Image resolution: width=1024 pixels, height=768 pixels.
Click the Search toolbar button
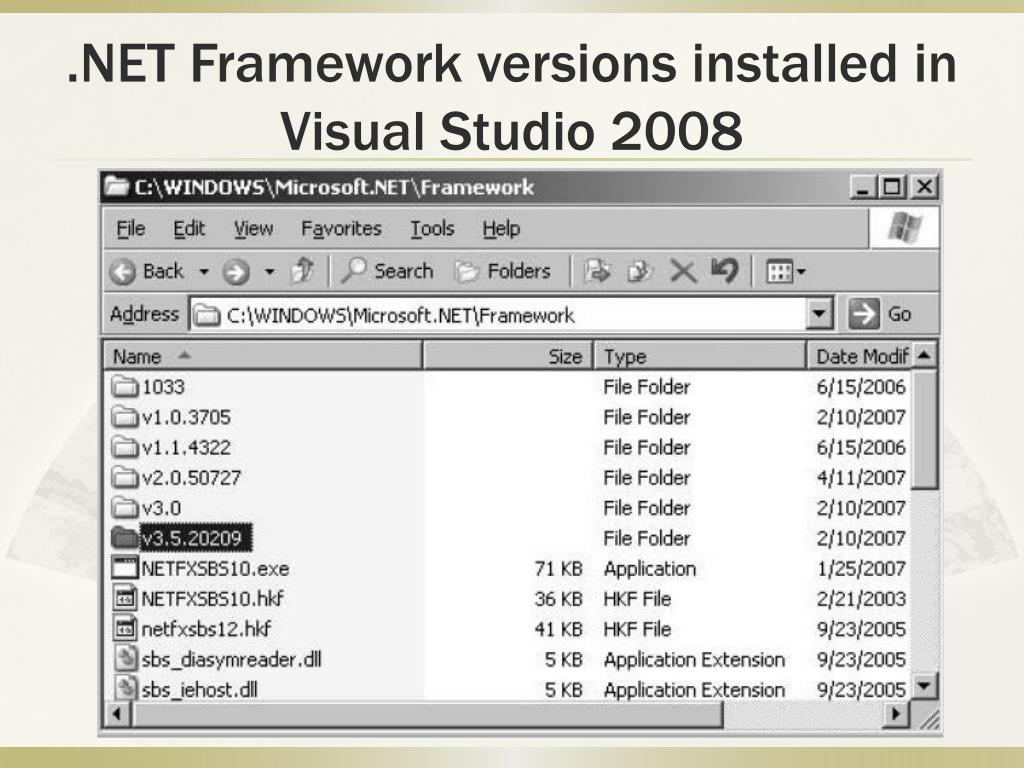click(x=388, y=271)
